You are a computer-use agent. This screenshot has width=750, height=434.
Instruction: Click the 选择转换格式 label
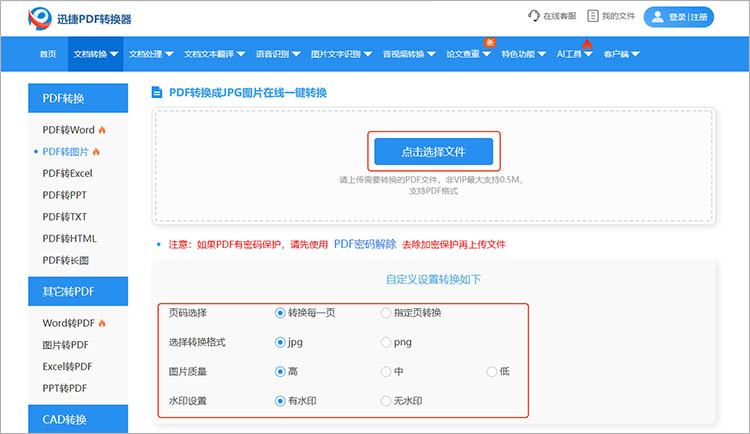click(x=197, y=342)
